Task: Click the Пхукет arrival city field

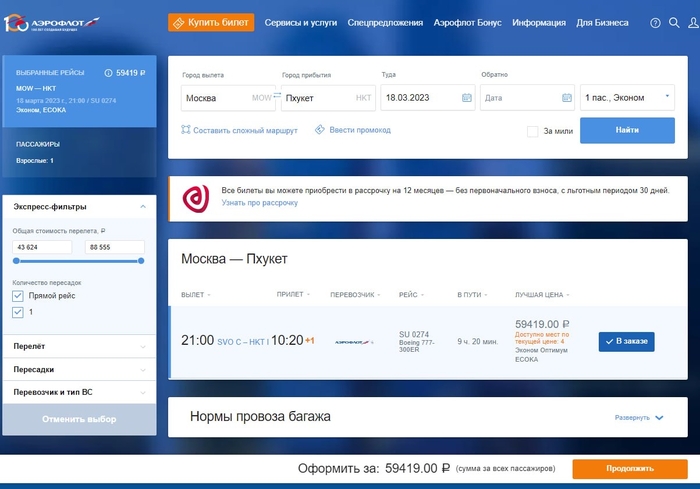Action: [328, 98]
